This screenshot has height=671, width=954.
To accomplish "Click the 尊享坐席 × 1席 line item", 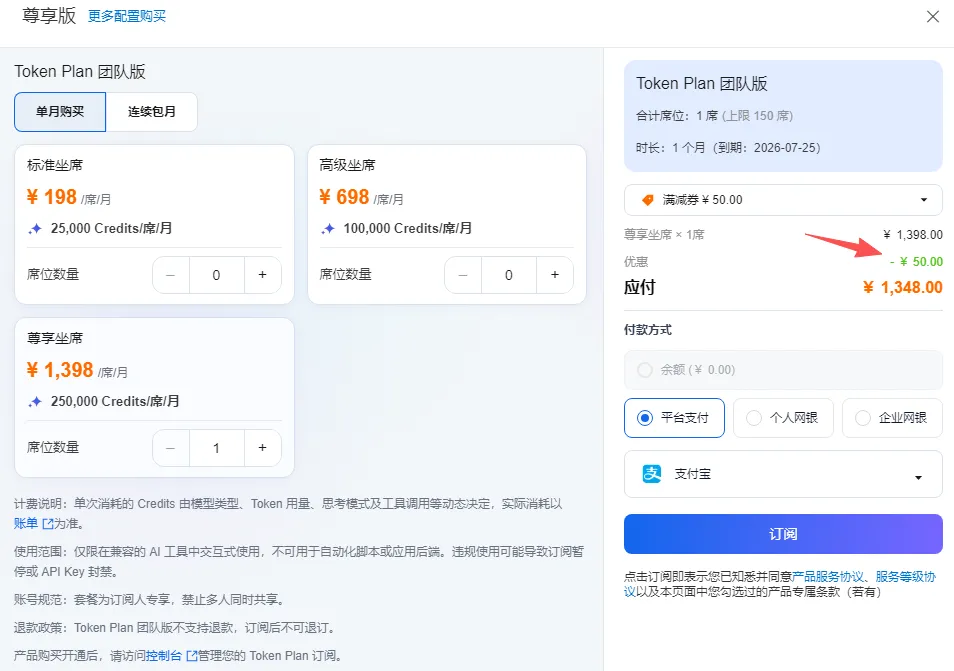I will pos(664,235).
